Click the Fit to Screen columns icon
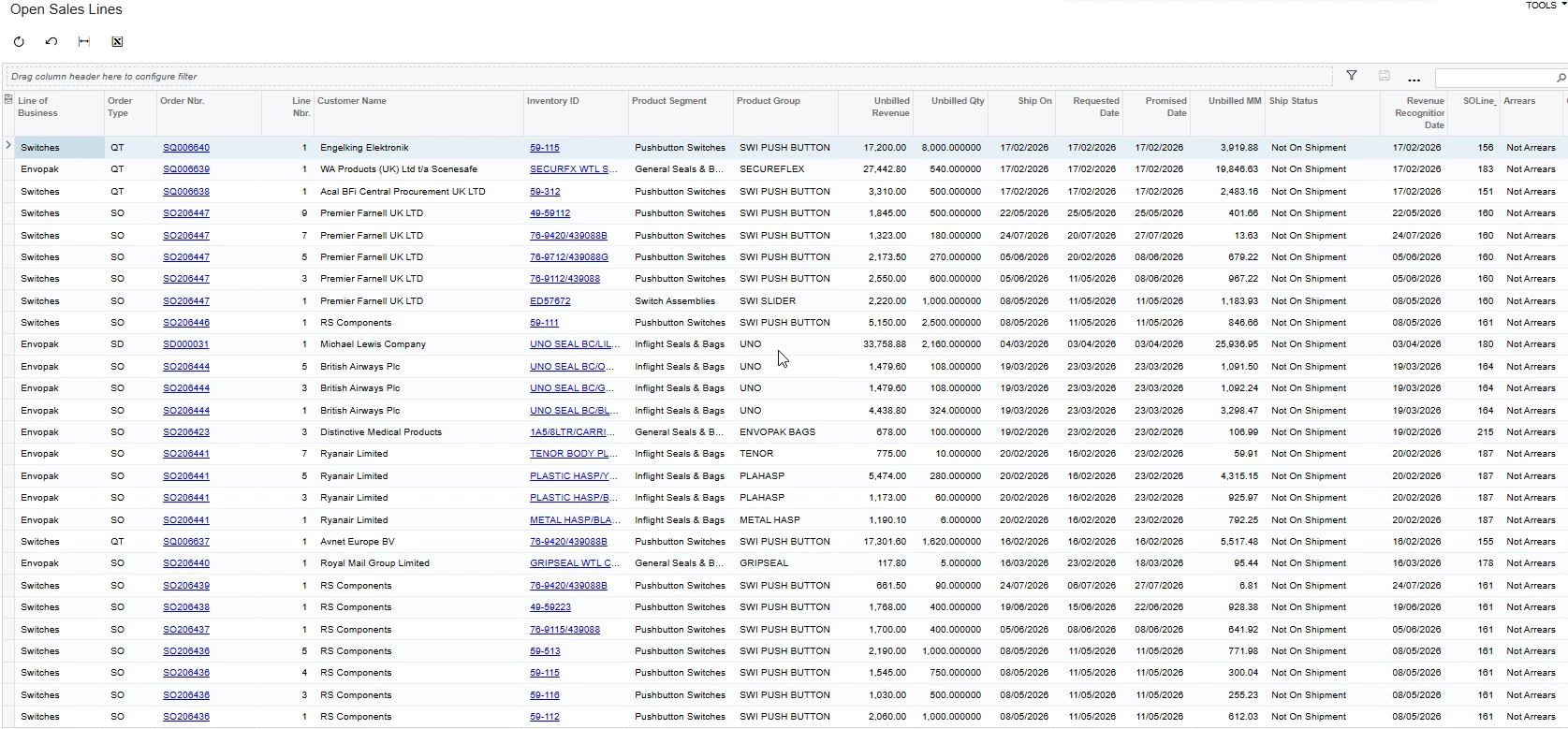Image resolution: width=1568 pixels, height=729 pixels. [84, 41]
